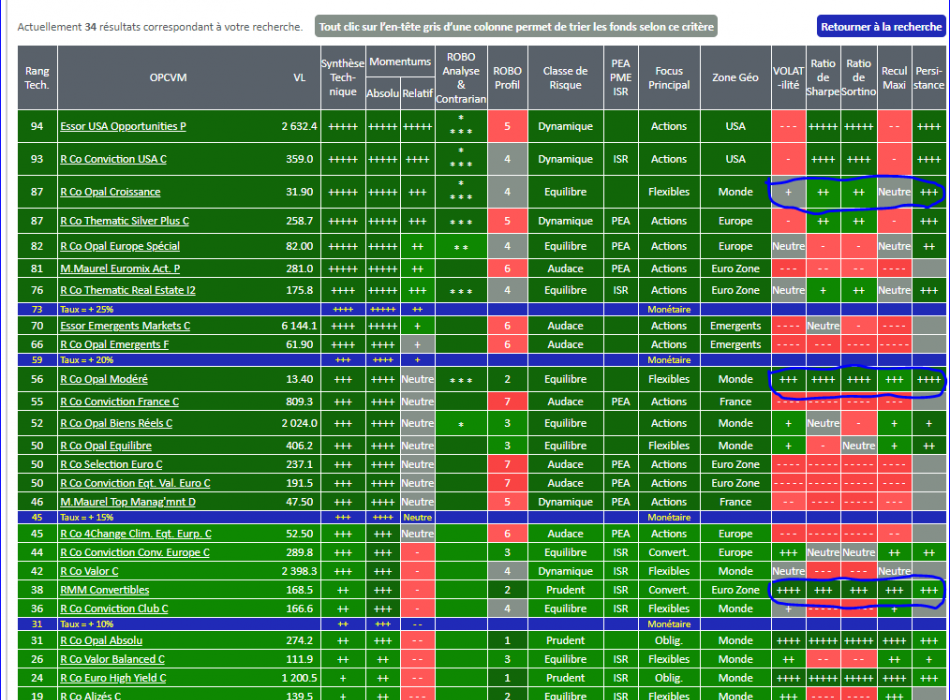Sort by Rang Tech. column header
The width and height of the screenshot is (950, 700).
point(37,78)
